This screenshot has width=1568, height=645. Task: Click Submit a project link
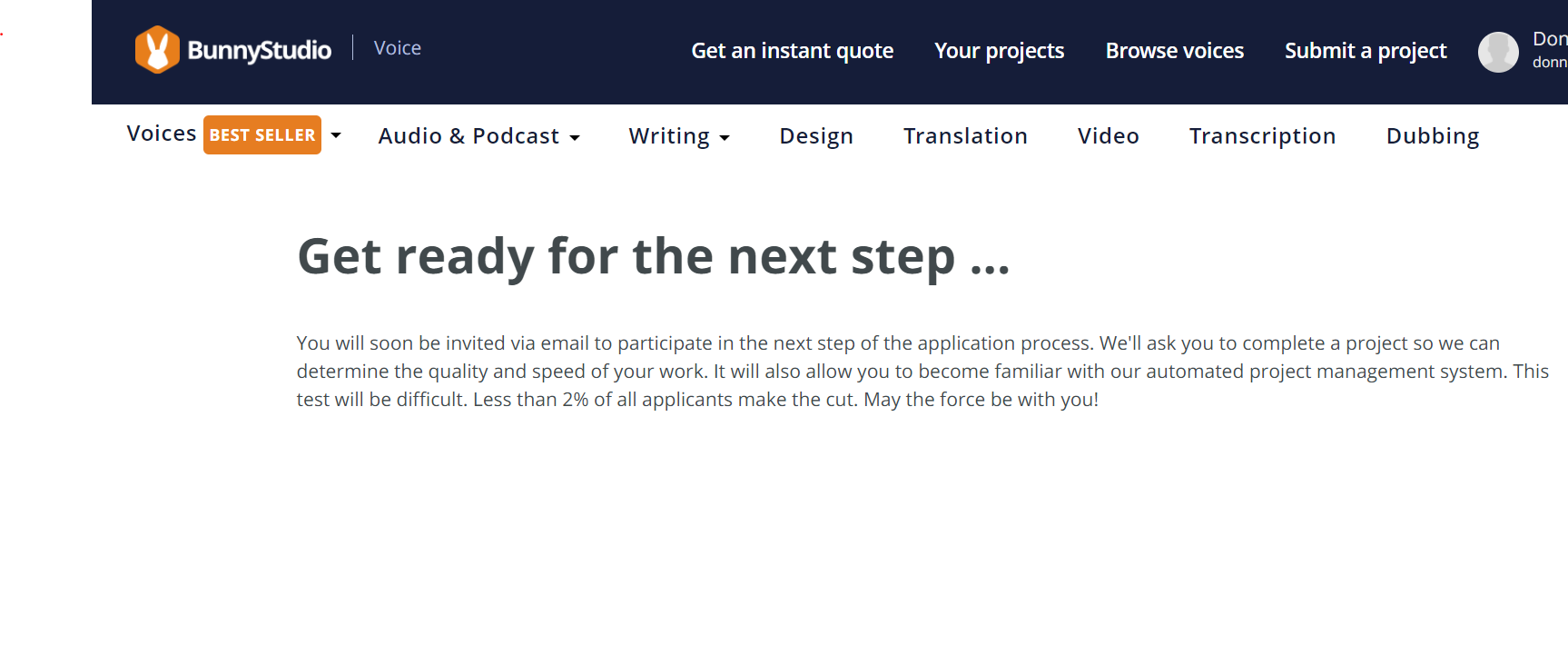point(1365,51)
